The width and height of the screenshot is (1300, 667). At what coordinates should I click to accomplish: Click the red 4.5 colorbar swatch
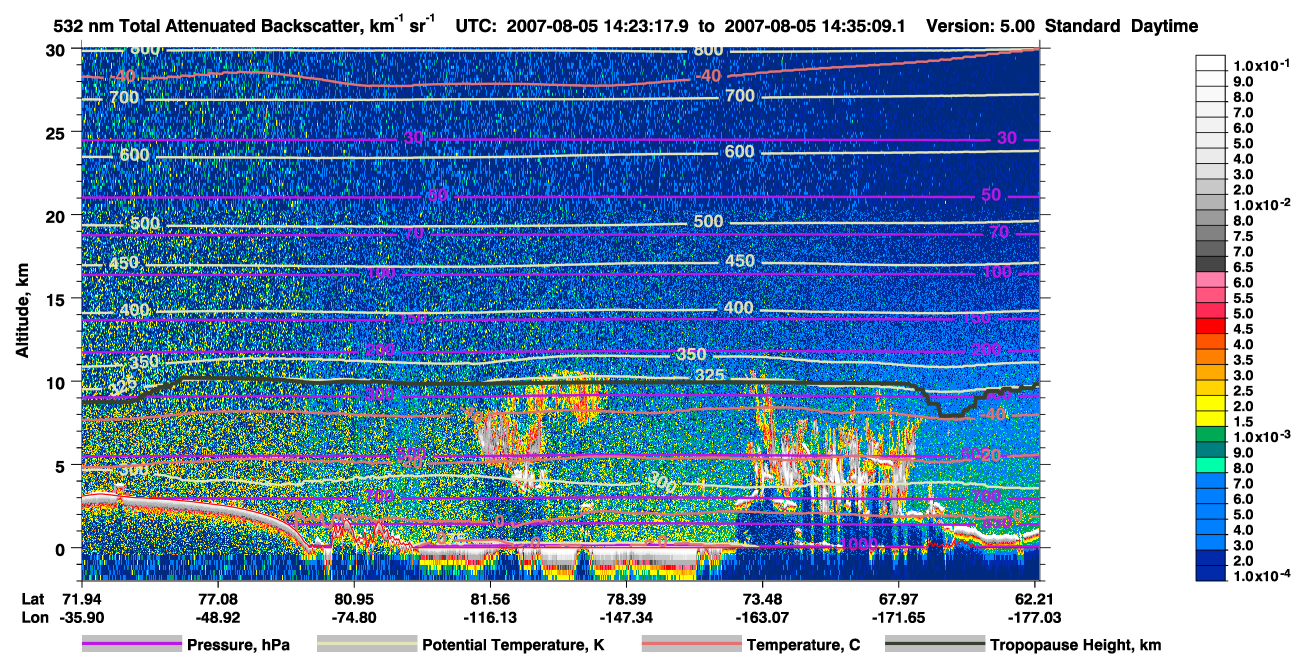pos(1211,328)
